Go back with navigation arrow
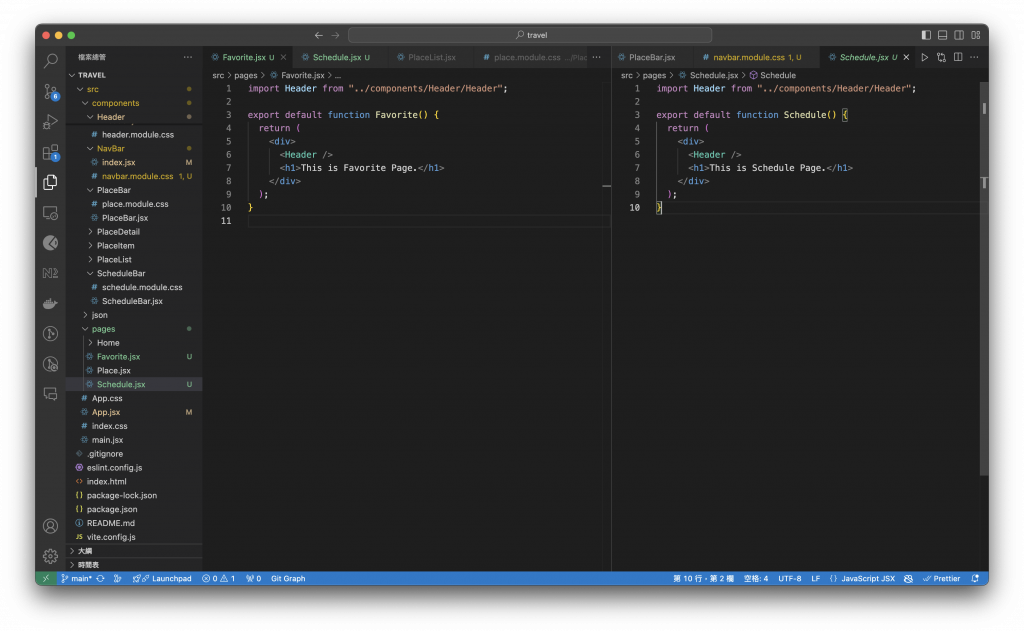This screenshot has height=632, width=1024. click(319, 35)
